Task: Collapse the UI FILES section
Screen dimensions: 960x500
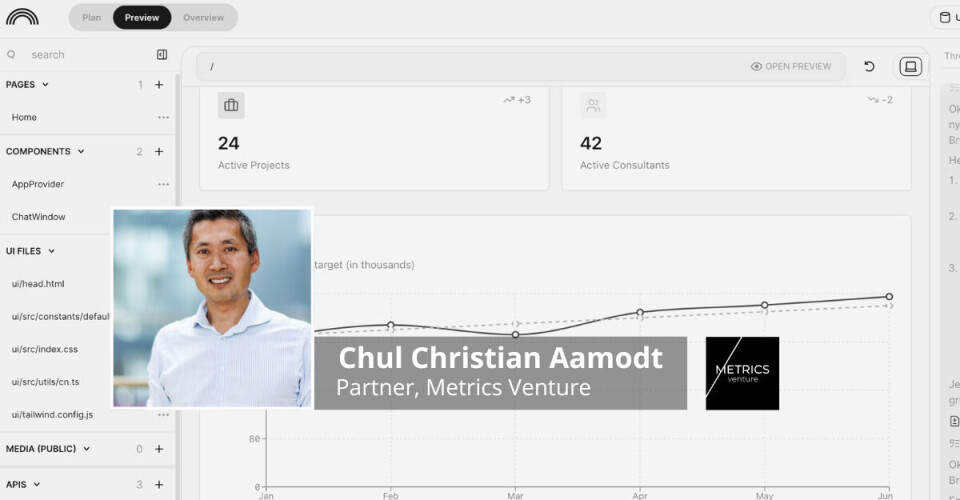Action: pos(51,251)
